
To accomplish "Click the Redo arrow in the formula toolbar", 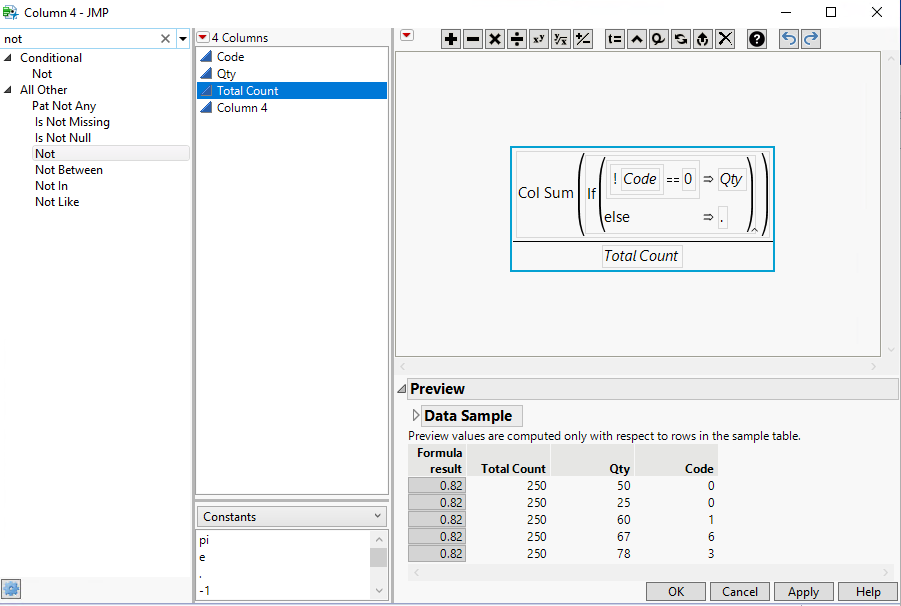I will pyautogui.click(x=810, y=39).
